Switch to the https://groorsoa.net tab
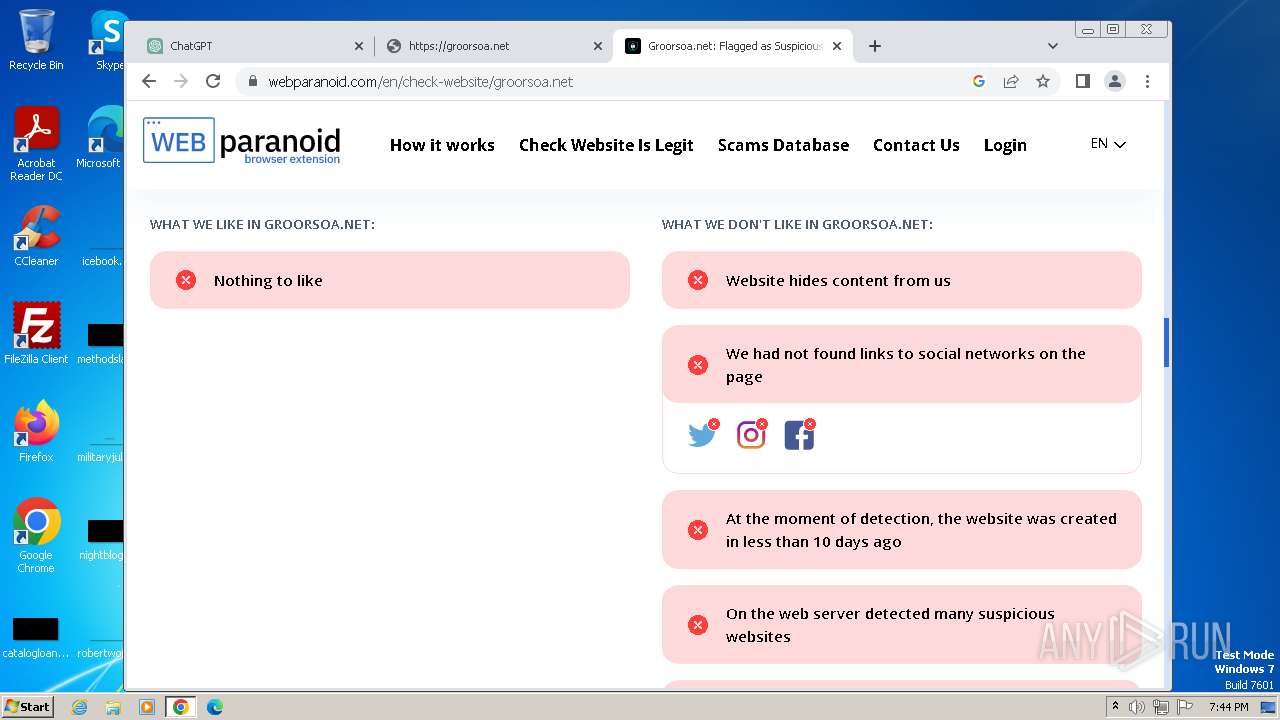The height and width of the screenshot is (720, 1280). (x=494, y=46)
